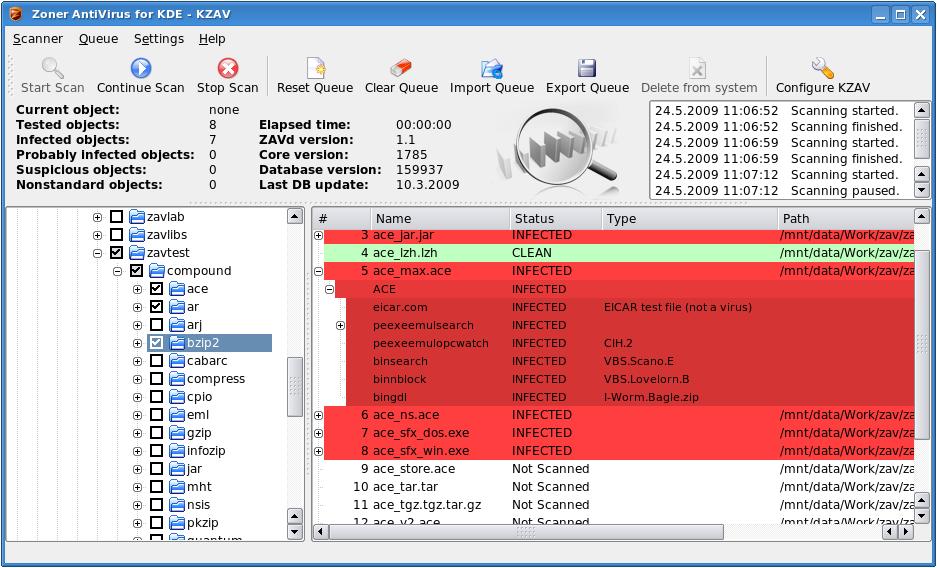Screen dimensions: 937x568
Task: Expand the ace_sfx_win.exe result row
Action: (319, 451)
